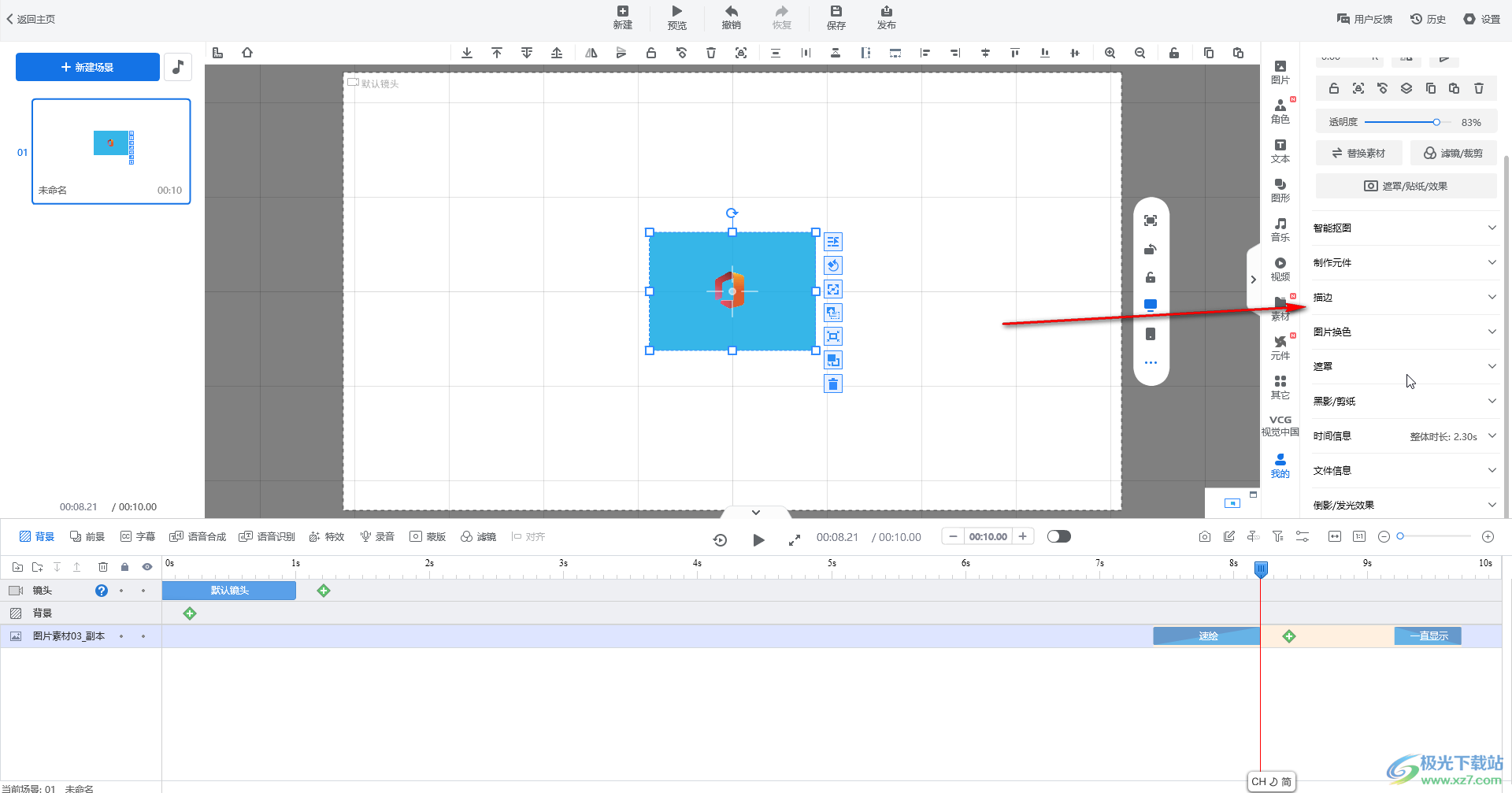The width and height of the screenshot is (1512, 793).
Task: Zoom out canvas with magnifier minus icon
Action: (1140, 53)
